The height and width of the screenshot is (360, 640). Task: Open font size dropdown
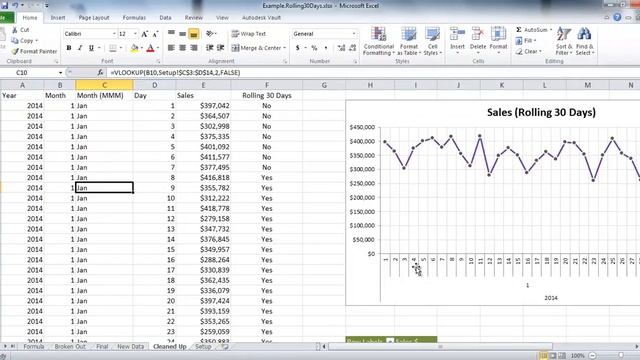(135, 34)
